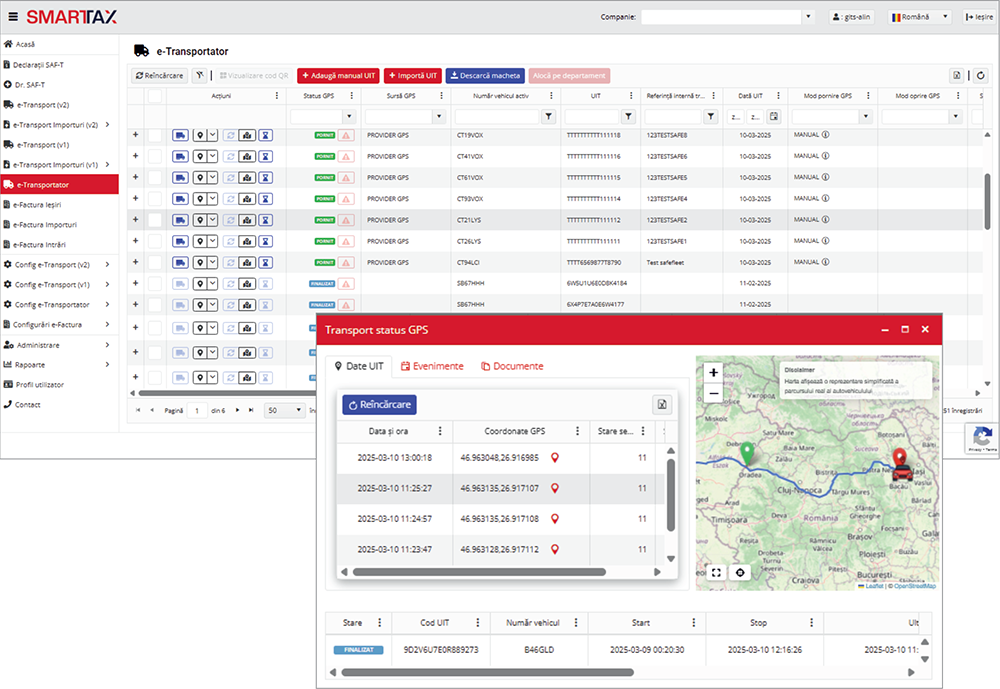The width and height of the screenshot is (1000, 689).
Task: Open the Documente tab
Action: click(512, 366)
